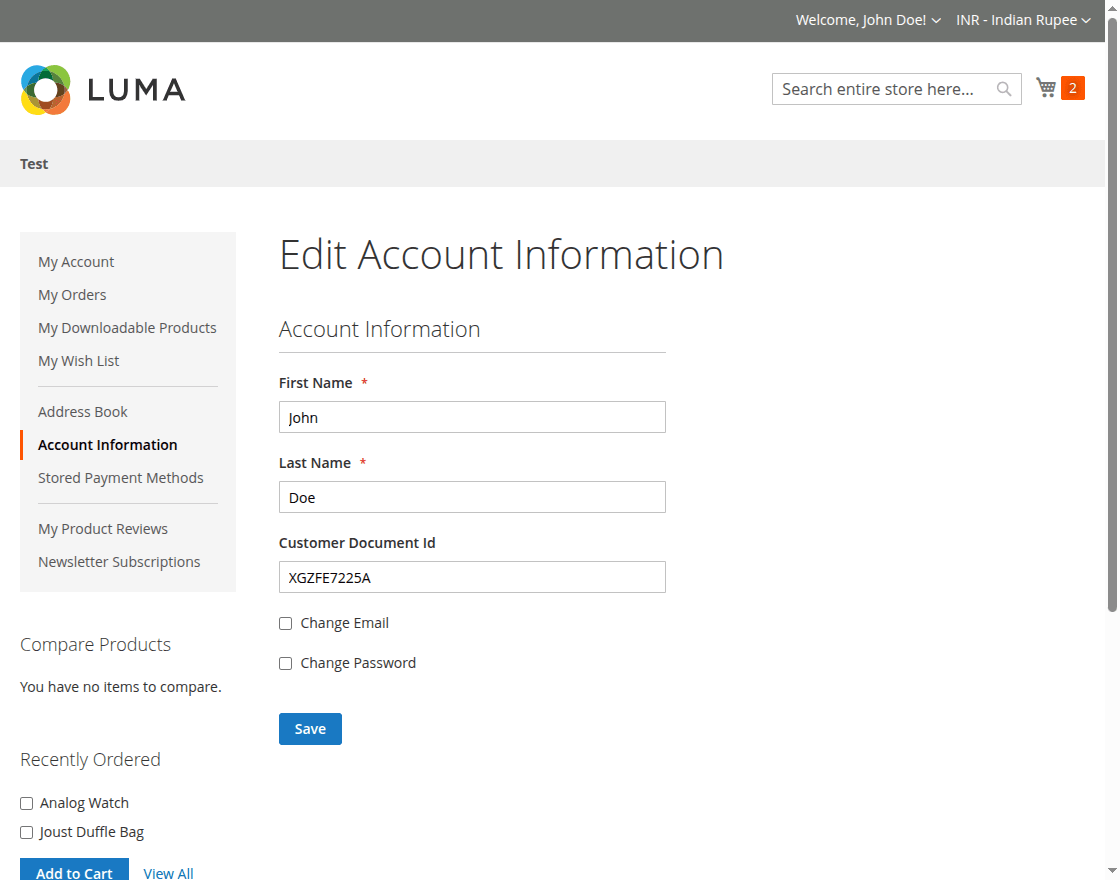Click the Luma store logo

click(x=102, y=89)
